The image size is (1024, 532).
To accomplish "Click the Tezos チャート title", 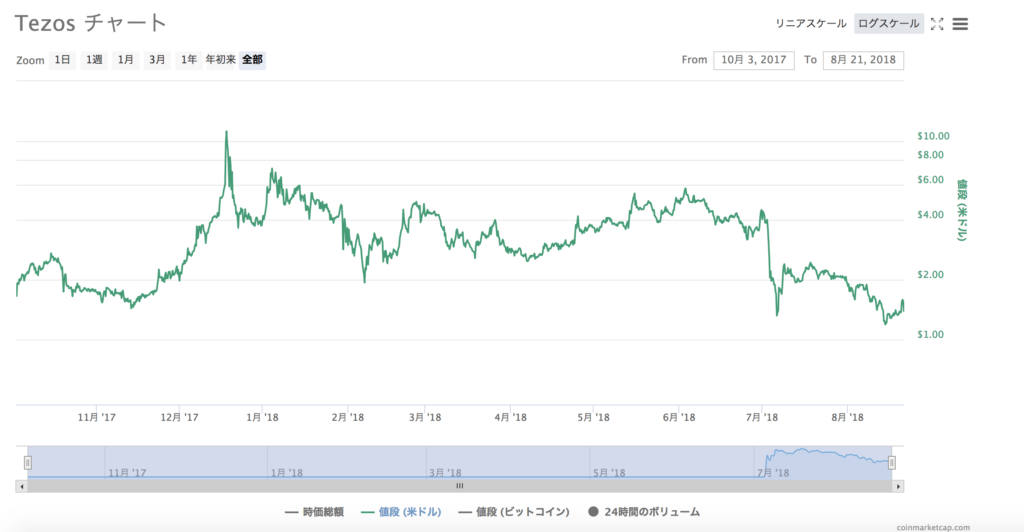I will point(91,23).
